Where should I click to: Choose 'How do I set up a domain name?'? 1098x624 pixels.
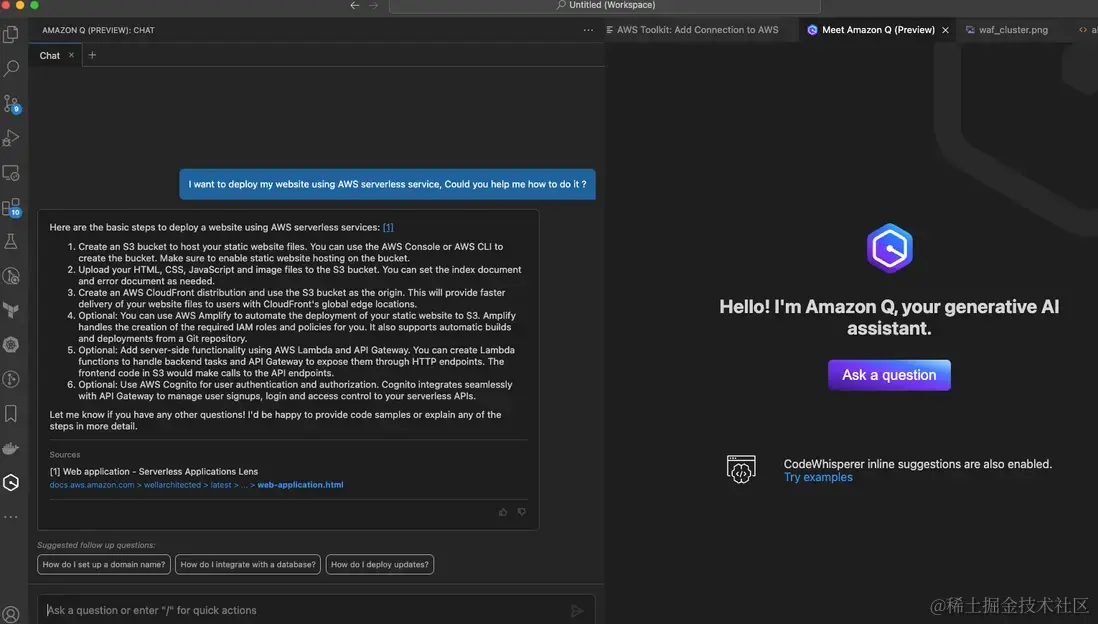pos(104,564)
